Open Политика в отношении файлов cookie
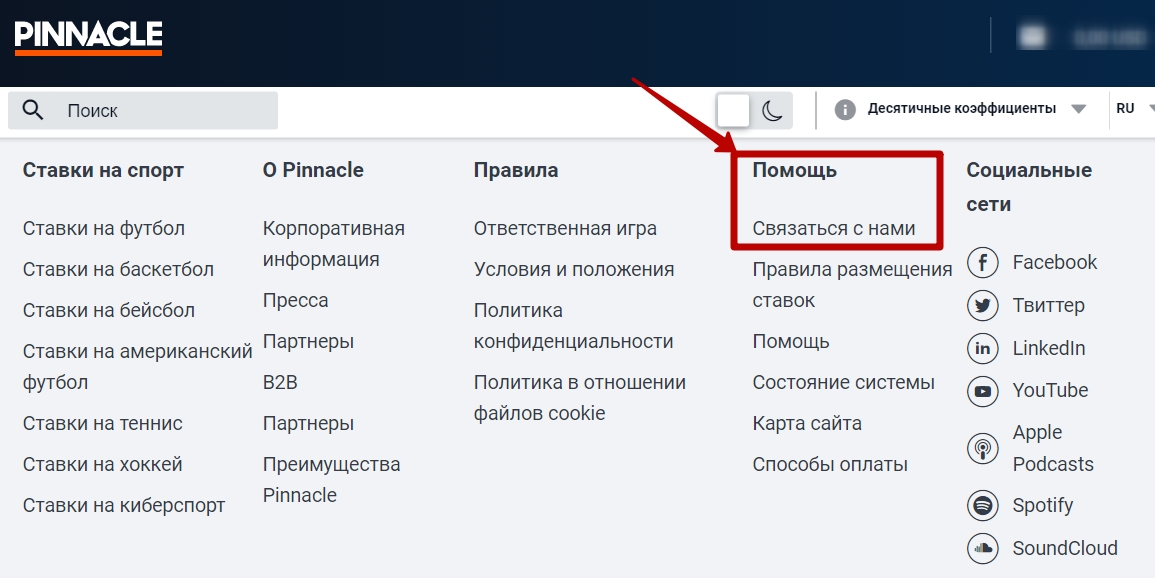The width and height of the screenshot is (1155, 578). pos(580,398)
